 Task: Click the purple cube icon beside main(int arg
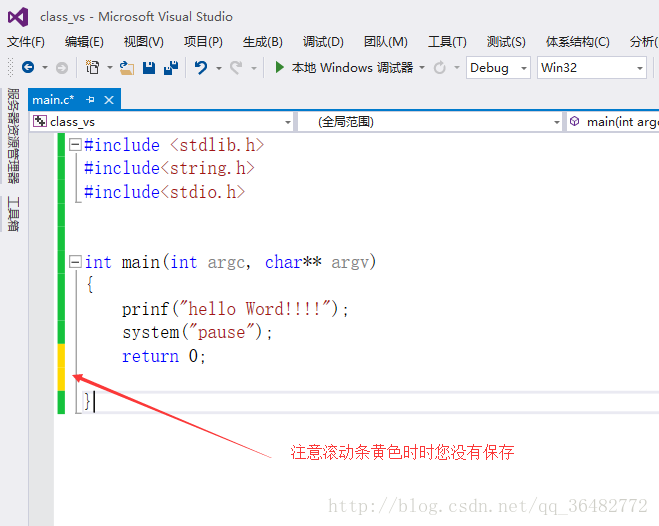click(x=574, y=121)
